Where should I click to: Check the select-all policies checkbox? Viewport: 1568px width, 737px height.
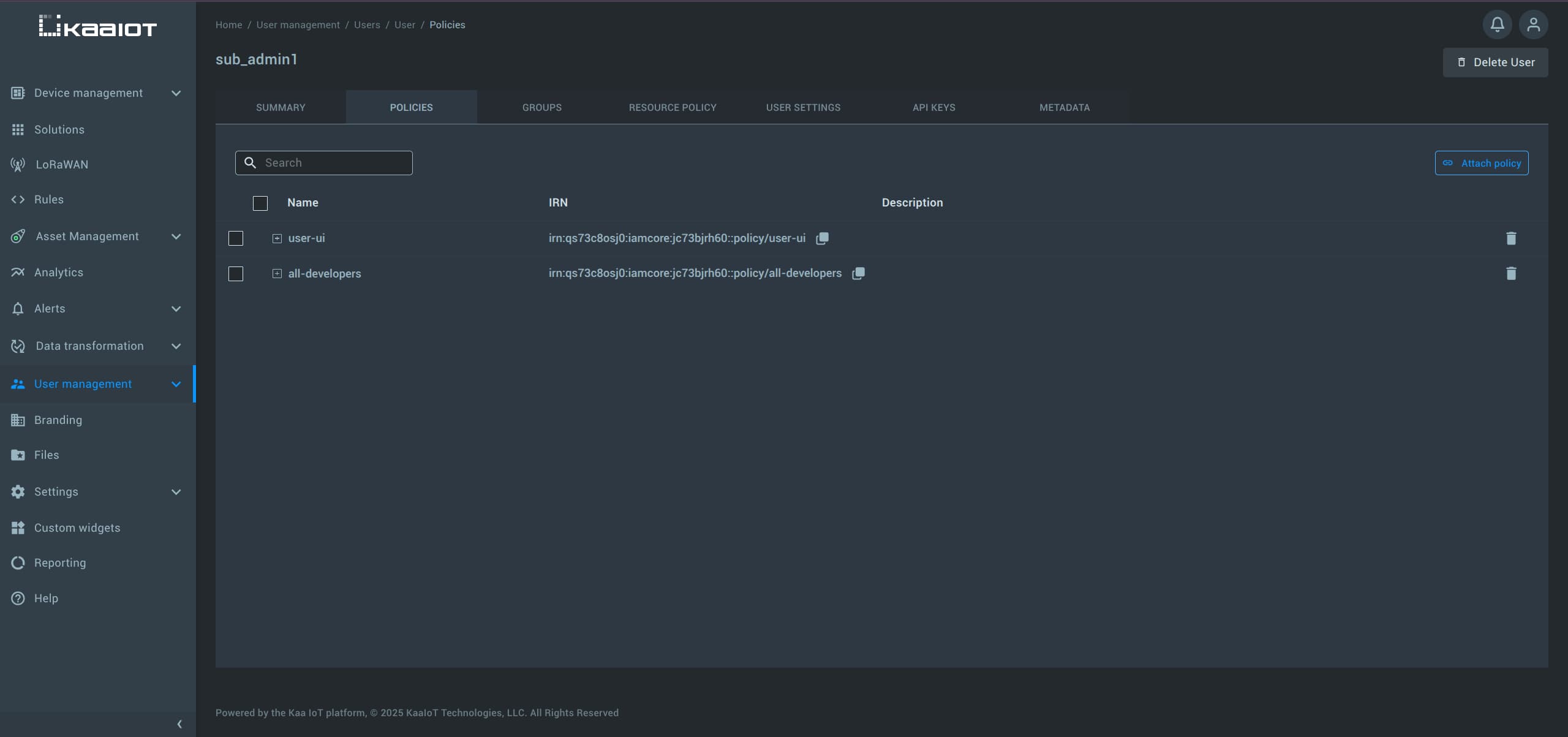(x=260, y=203)
